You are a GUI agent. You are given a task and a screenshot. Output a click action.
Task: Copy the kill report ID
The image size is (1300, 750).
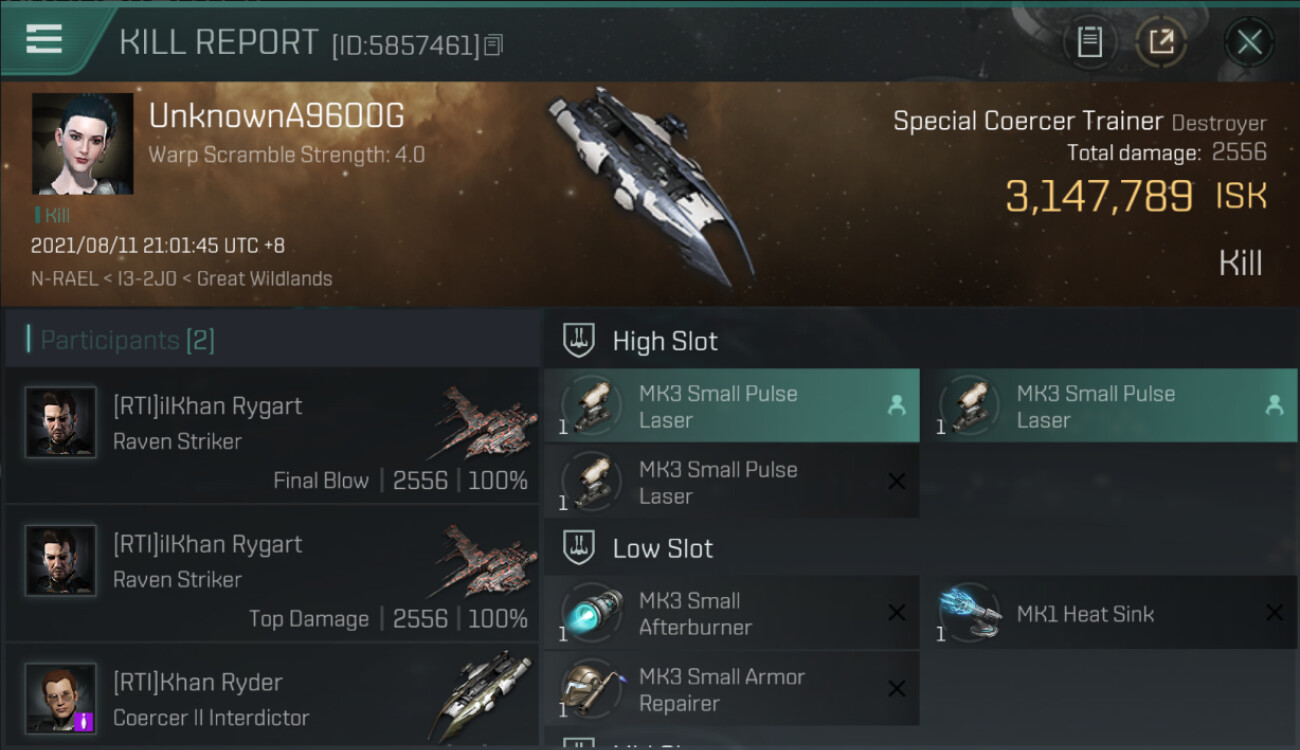(493, 45)
